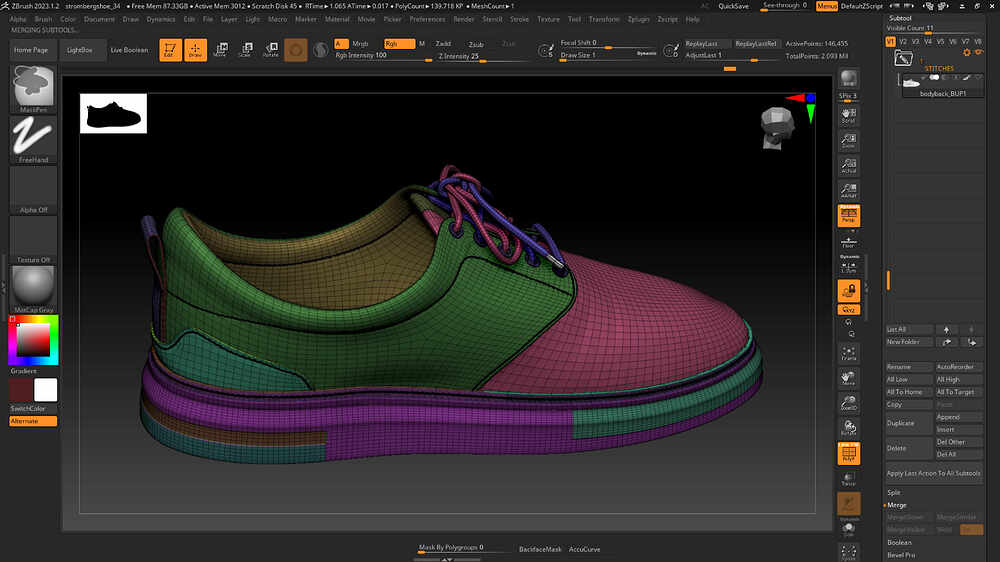1000x562 pixels.
Task: Open the Alpha menu
Action: pyautogui.click(x=18, y=19)
